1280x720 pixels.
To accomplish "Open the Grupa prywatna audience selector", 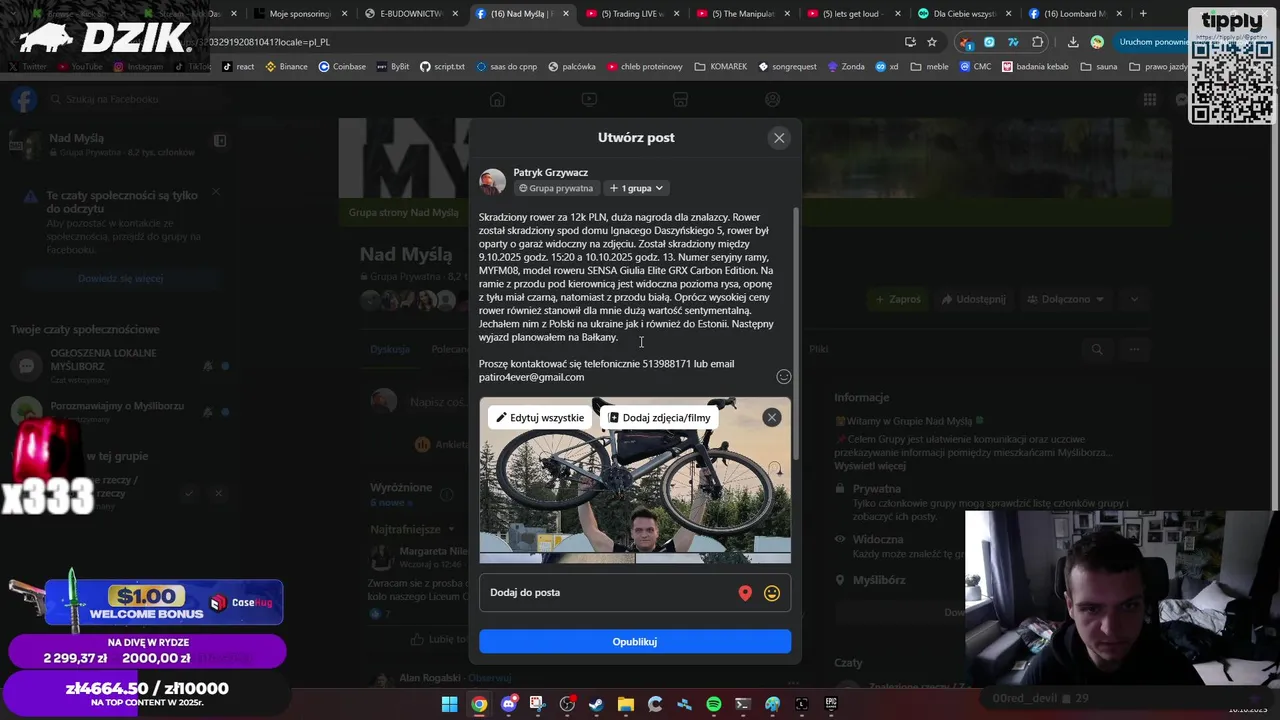I will coord(556,188).
